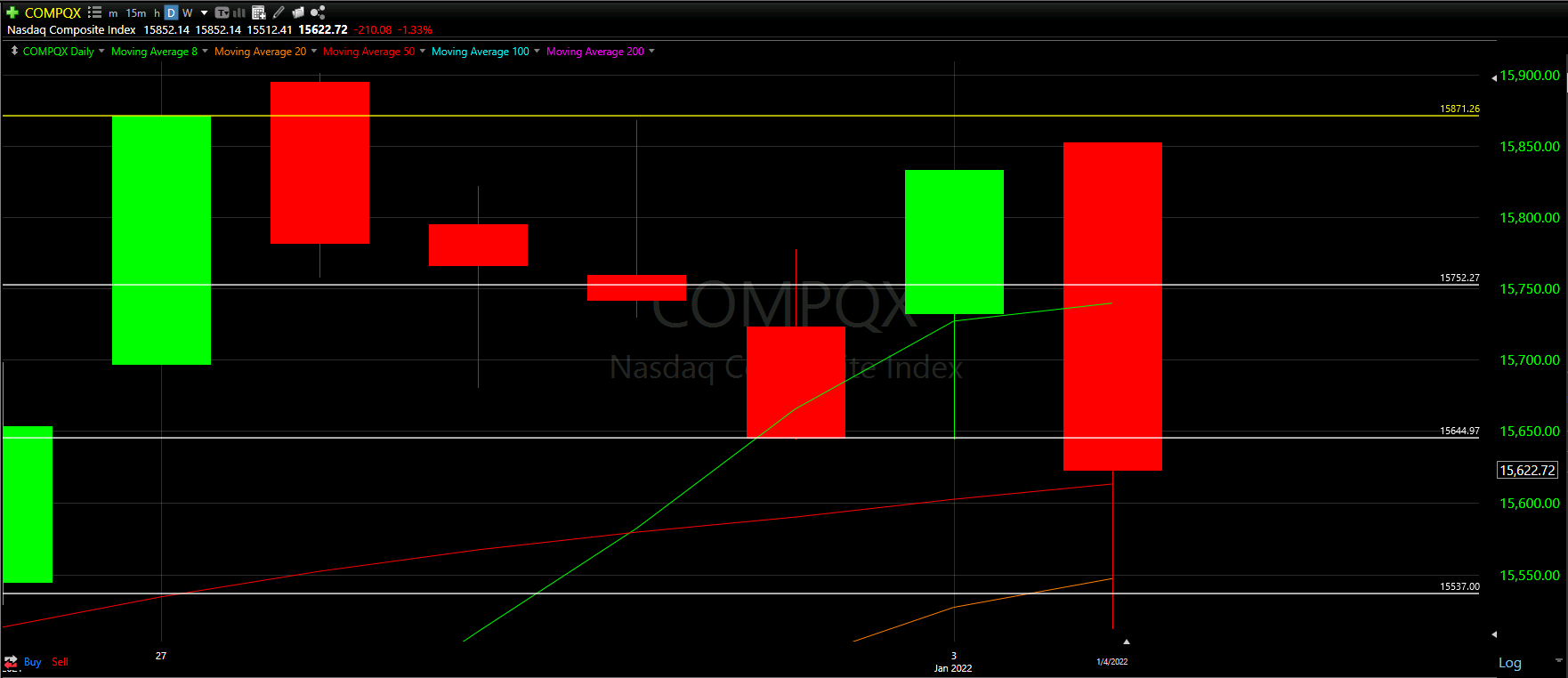Click the last price 15622.72 in header

click(322, 30)
